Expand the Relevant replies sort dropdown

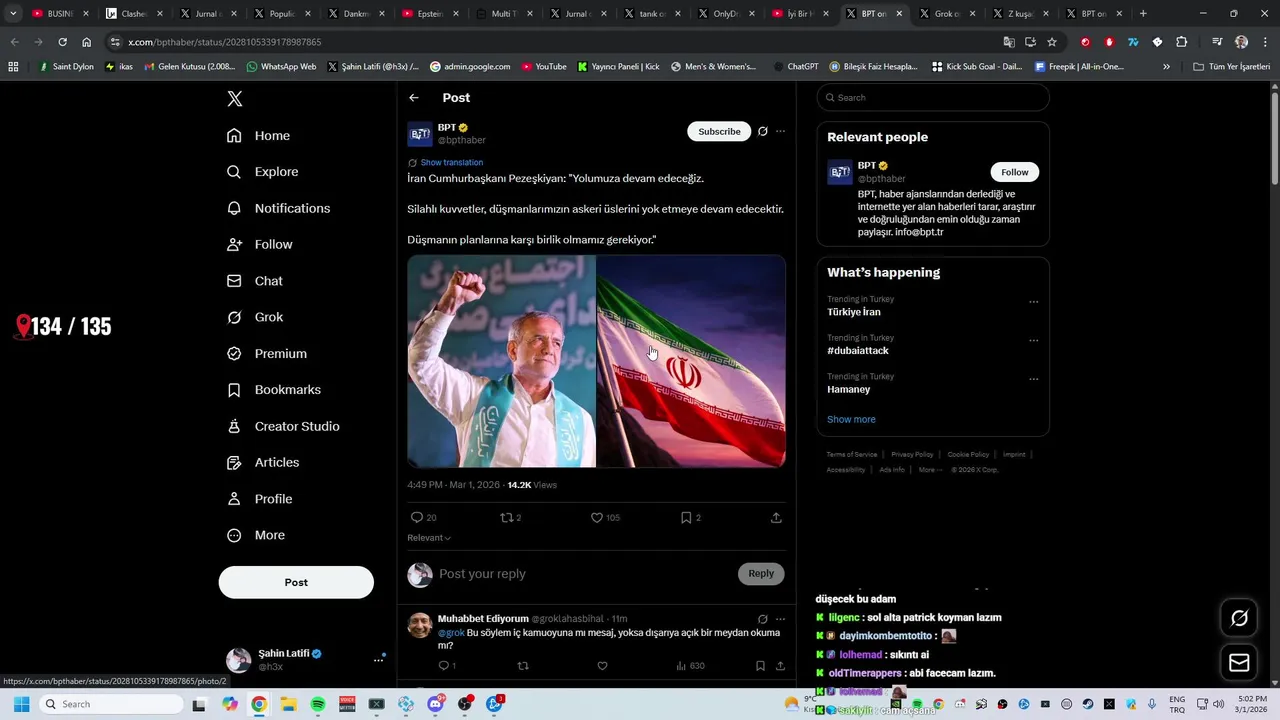coord(429,538)
